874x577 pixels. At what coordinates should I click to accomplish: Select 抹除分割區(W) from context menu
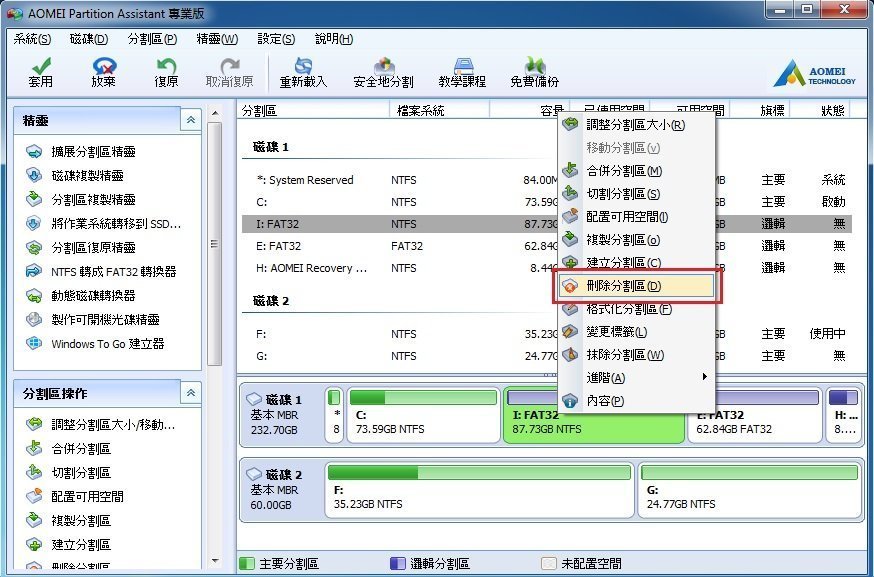point(636,355)
